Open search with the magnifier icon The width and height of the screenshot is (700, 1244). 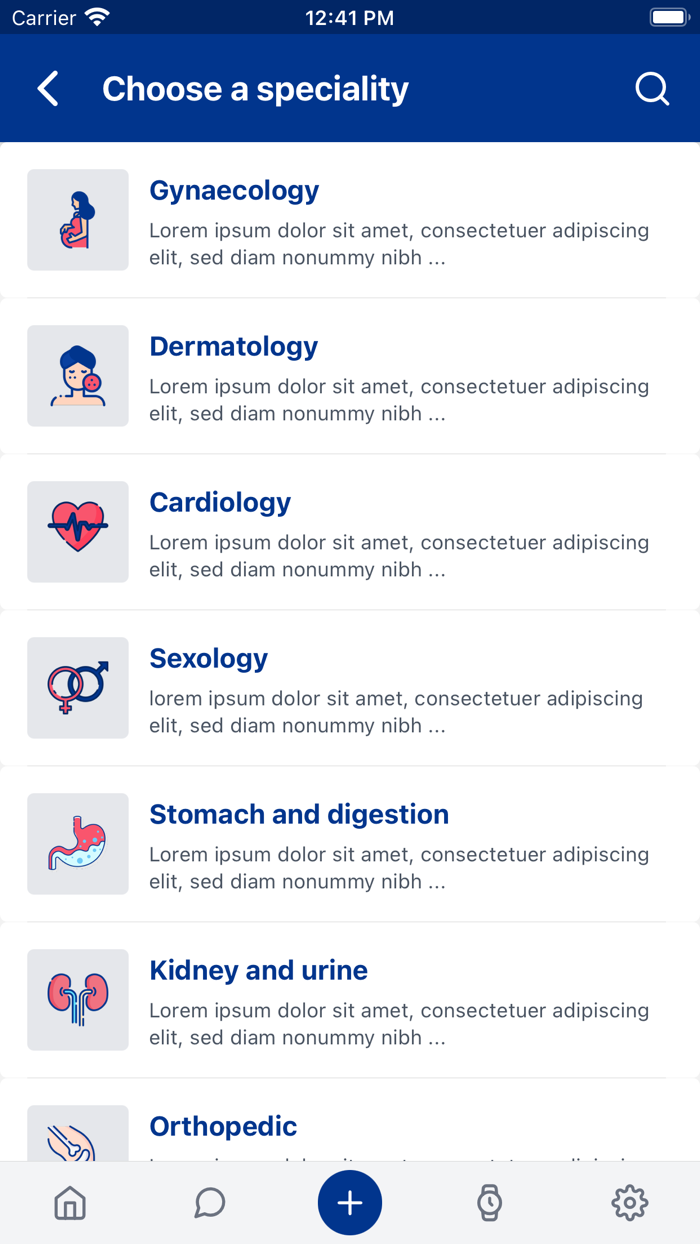(652, 88)
